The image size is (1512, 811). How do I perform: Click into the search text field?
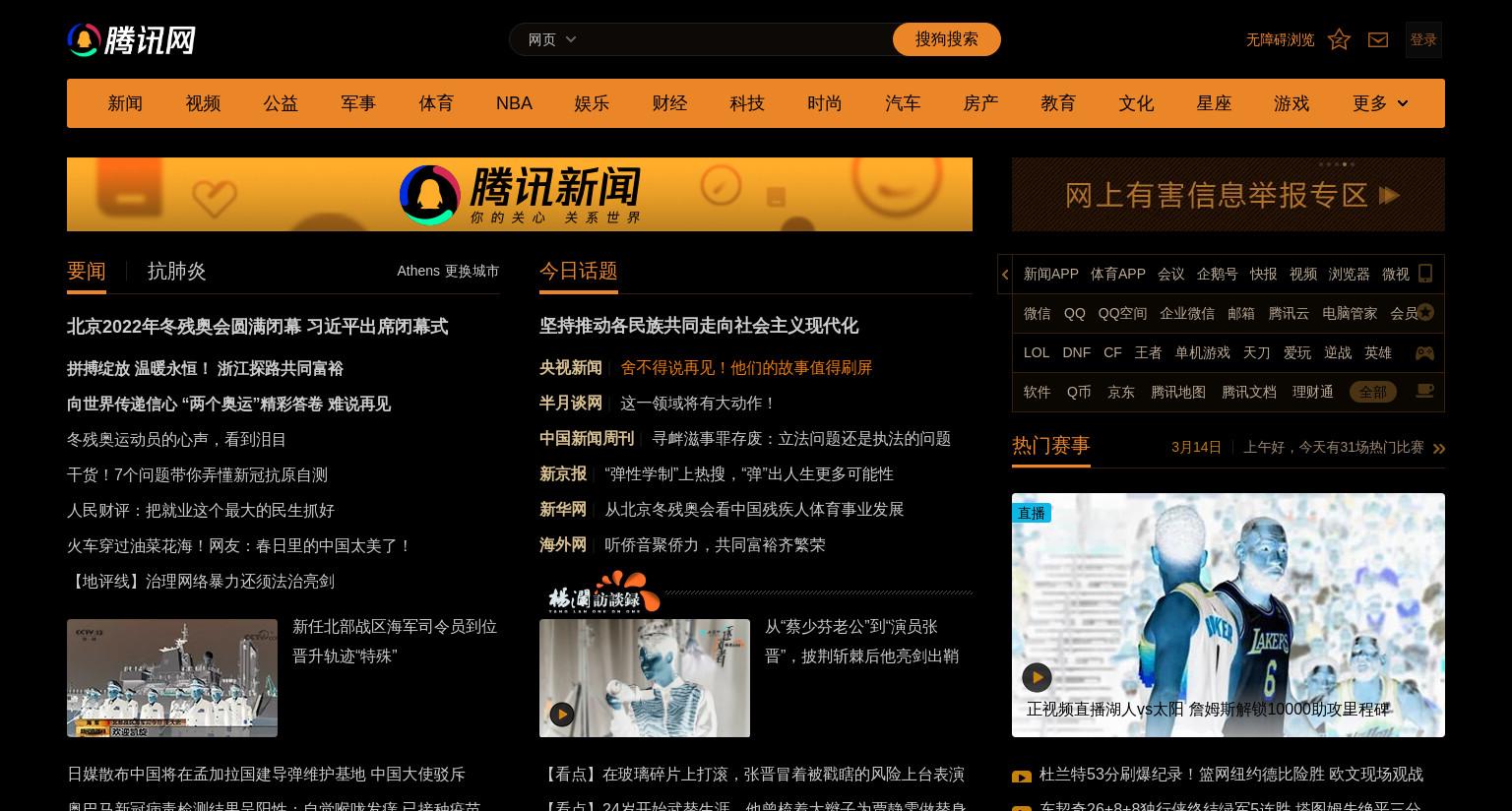738,39
